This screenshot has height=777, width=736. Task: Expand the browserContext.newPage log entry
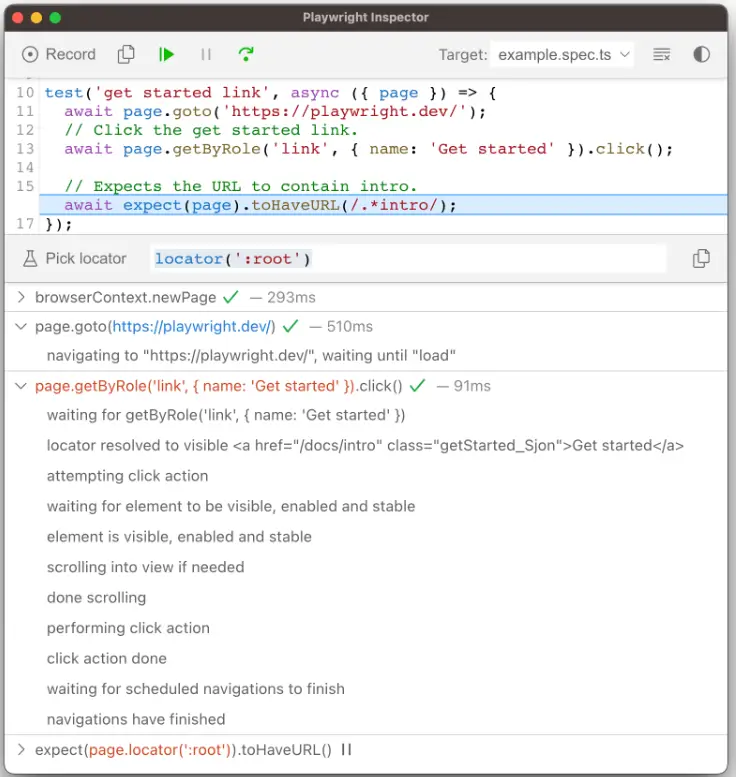point(23,297)
